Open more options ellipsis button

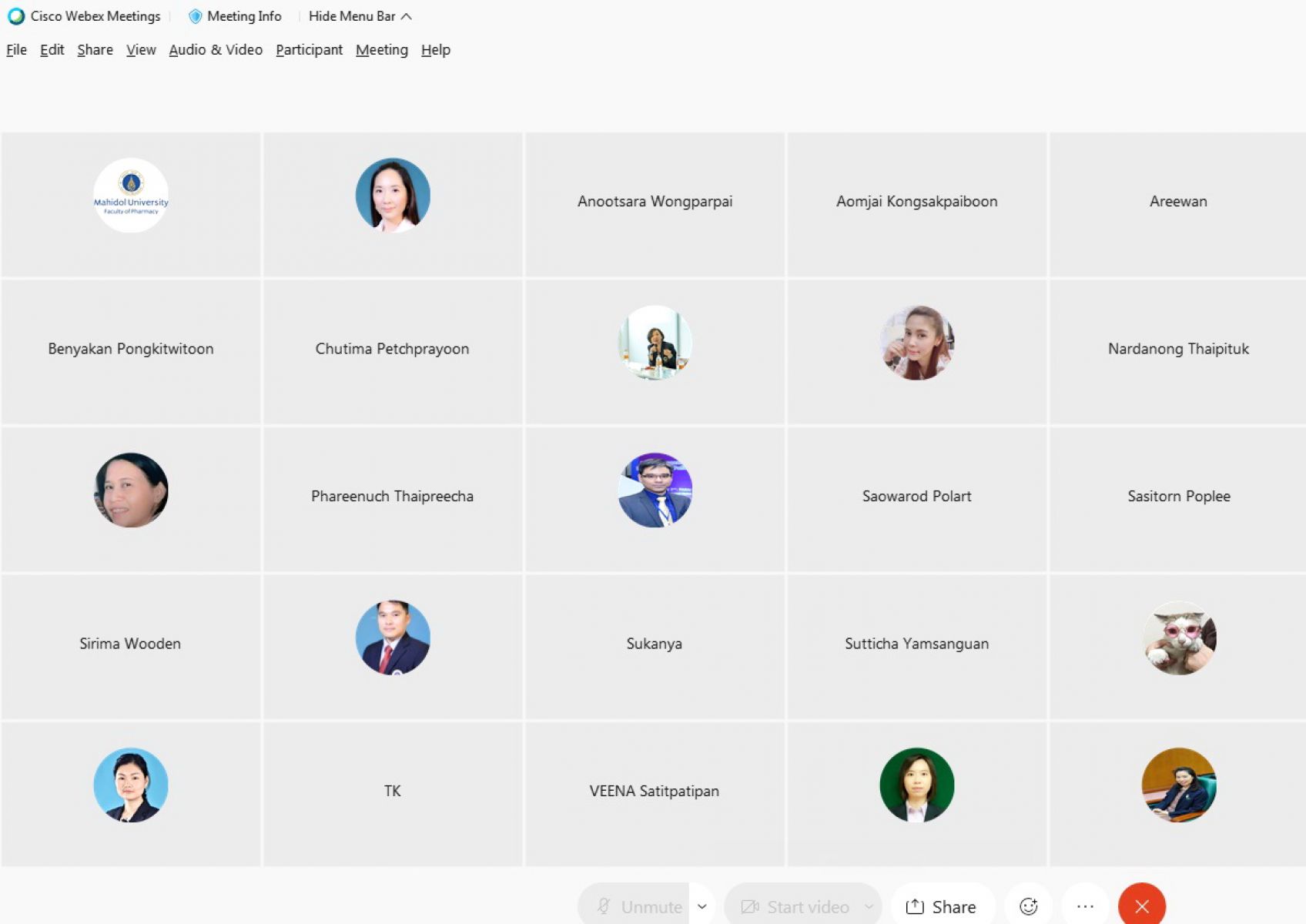click(x=1085, y=906)
